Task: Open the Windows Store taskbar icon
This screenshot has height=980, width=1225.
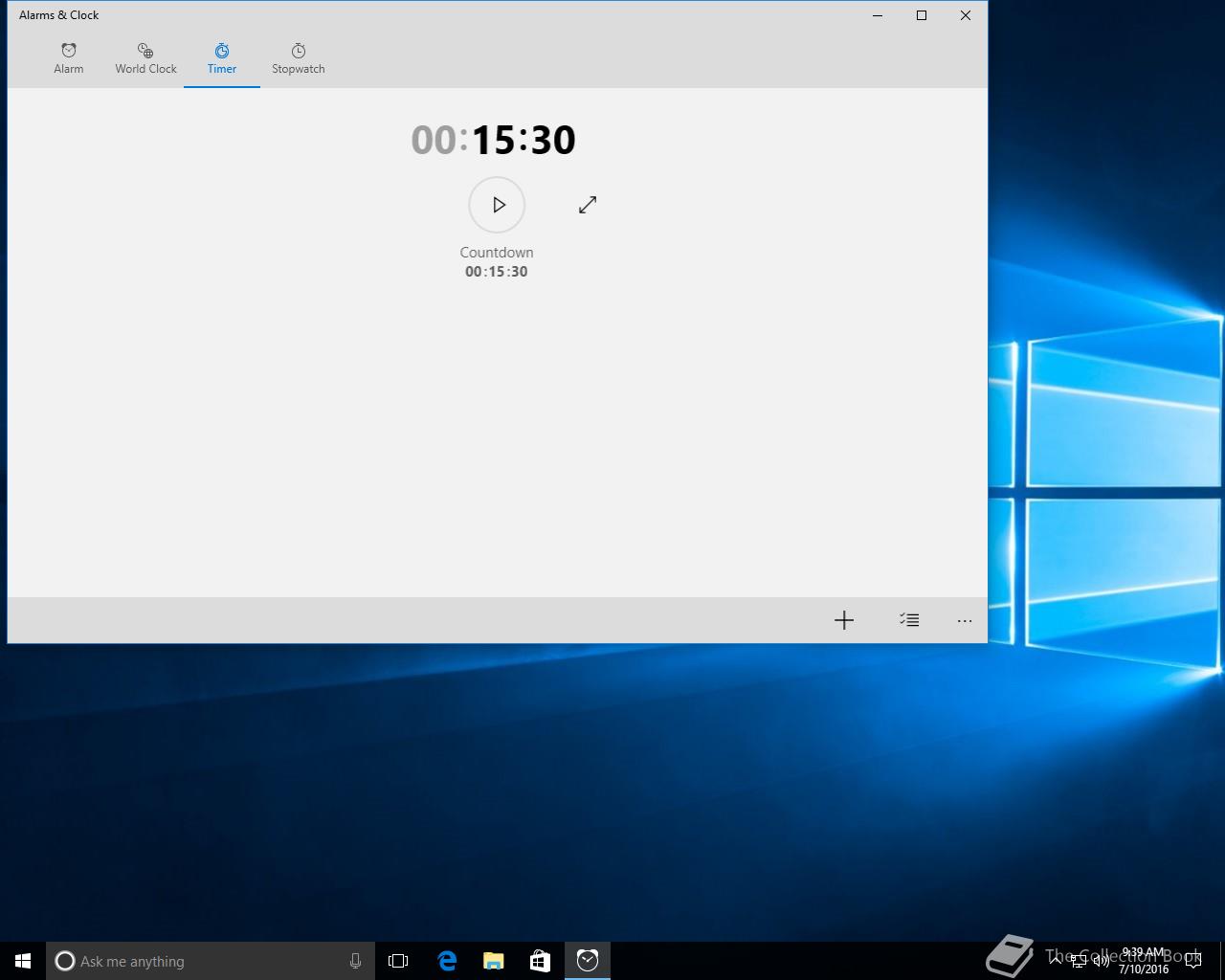Action: point(540,961)
